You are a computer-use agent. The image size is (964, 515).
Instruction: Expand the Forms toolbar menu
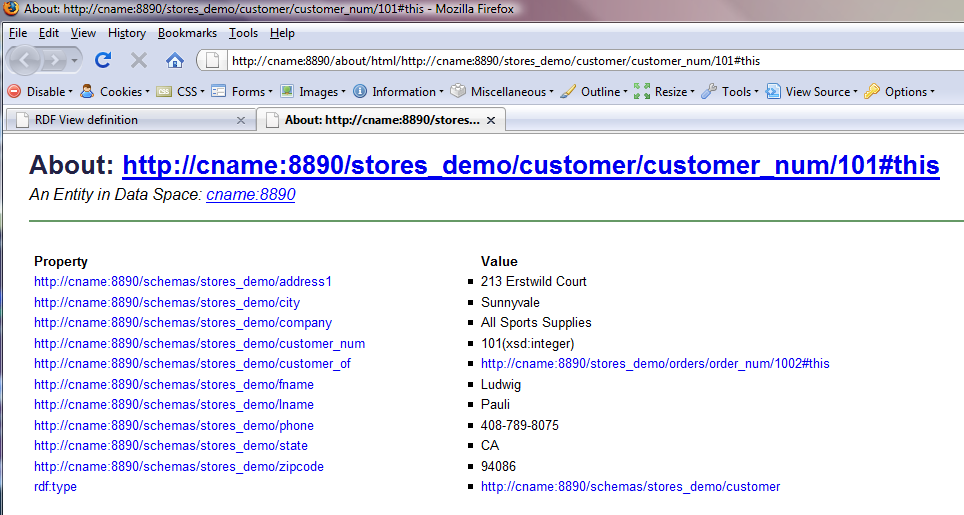[x=241, y=91]
